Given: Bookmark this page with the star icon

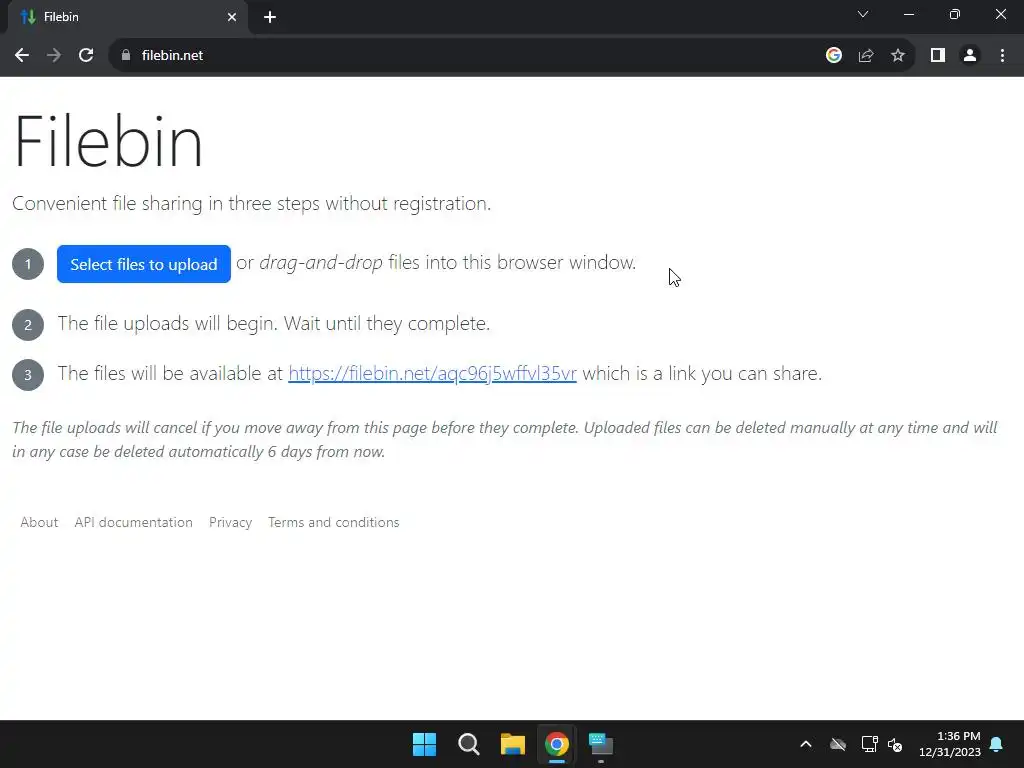Looking at the screenshot, I should 898,56.
